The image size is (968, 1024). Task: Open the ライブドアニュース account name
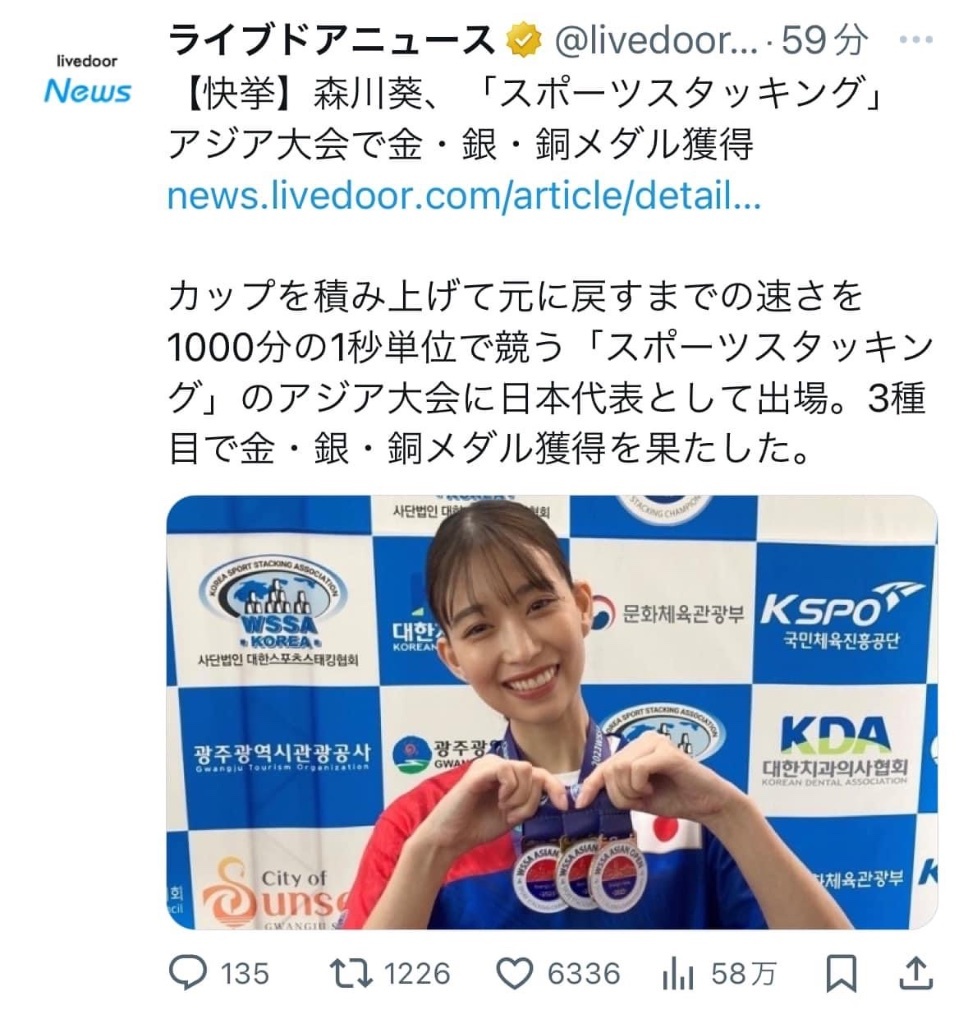(332, 41)
